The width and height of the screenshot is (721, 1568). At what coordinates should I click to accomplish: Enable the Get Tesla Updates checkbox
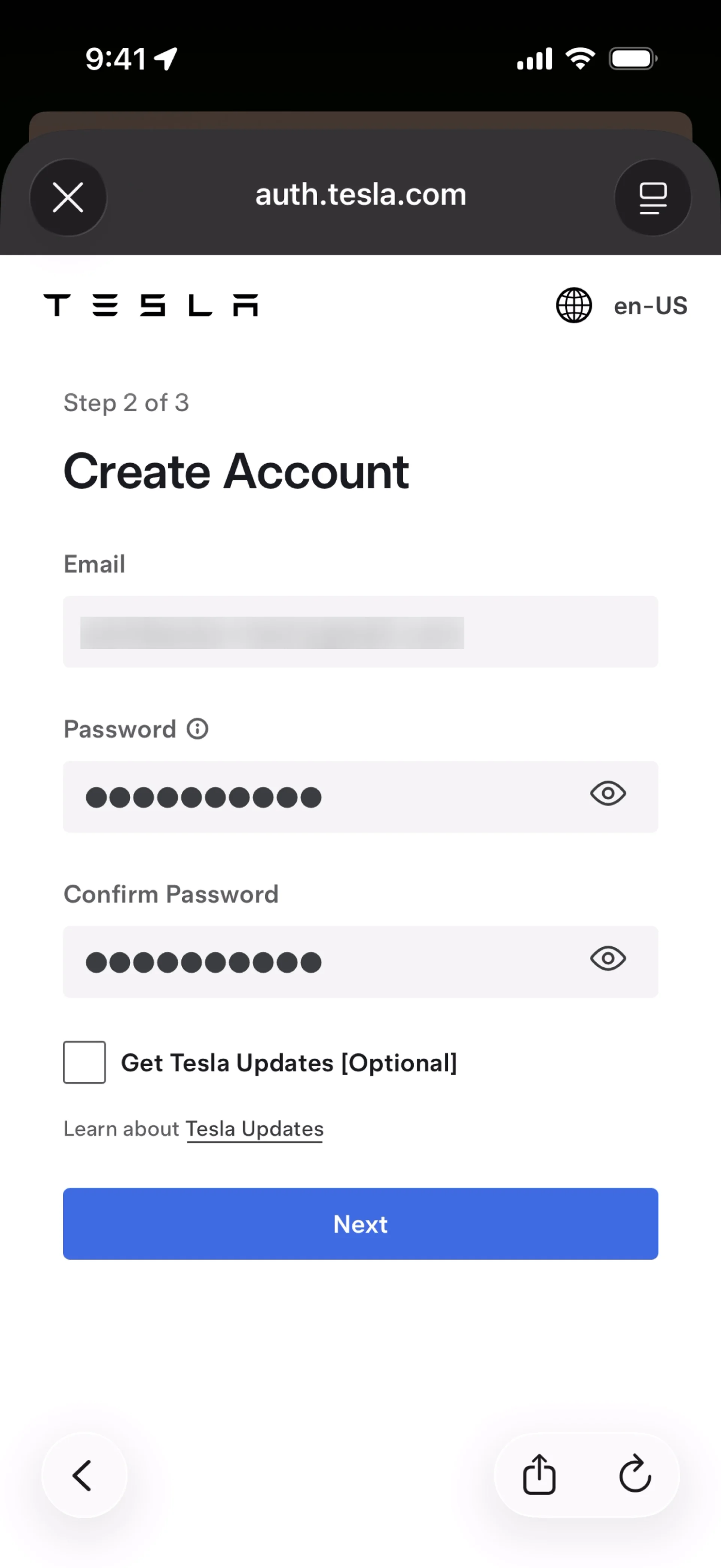click(84, 1062)
